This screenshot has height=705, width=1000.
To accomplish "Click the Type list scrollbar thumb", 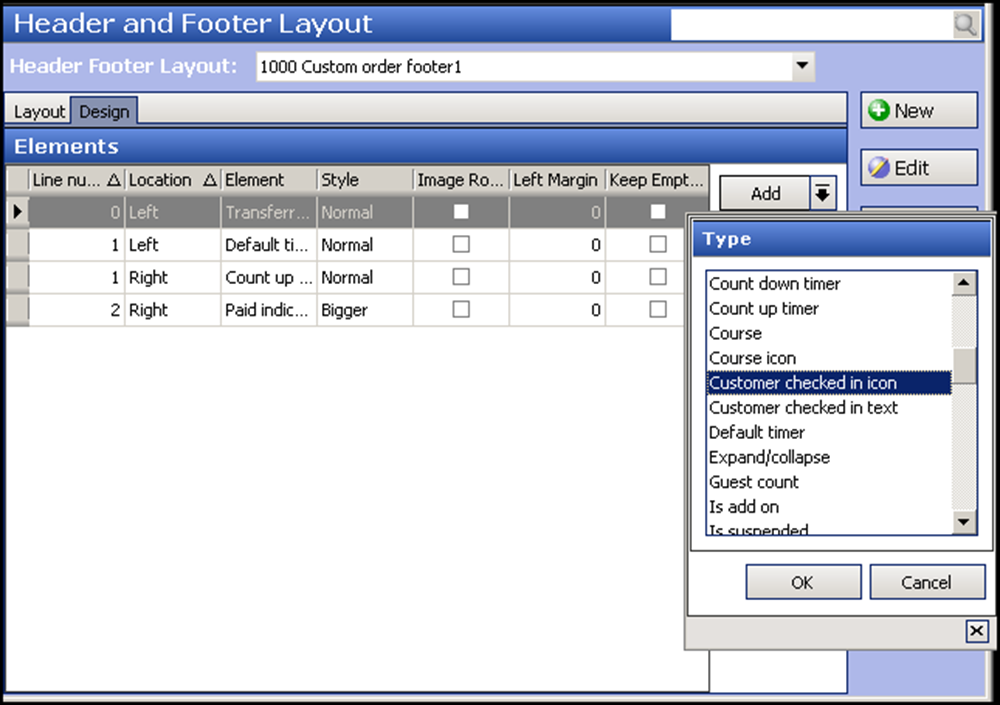I will 964,366.
